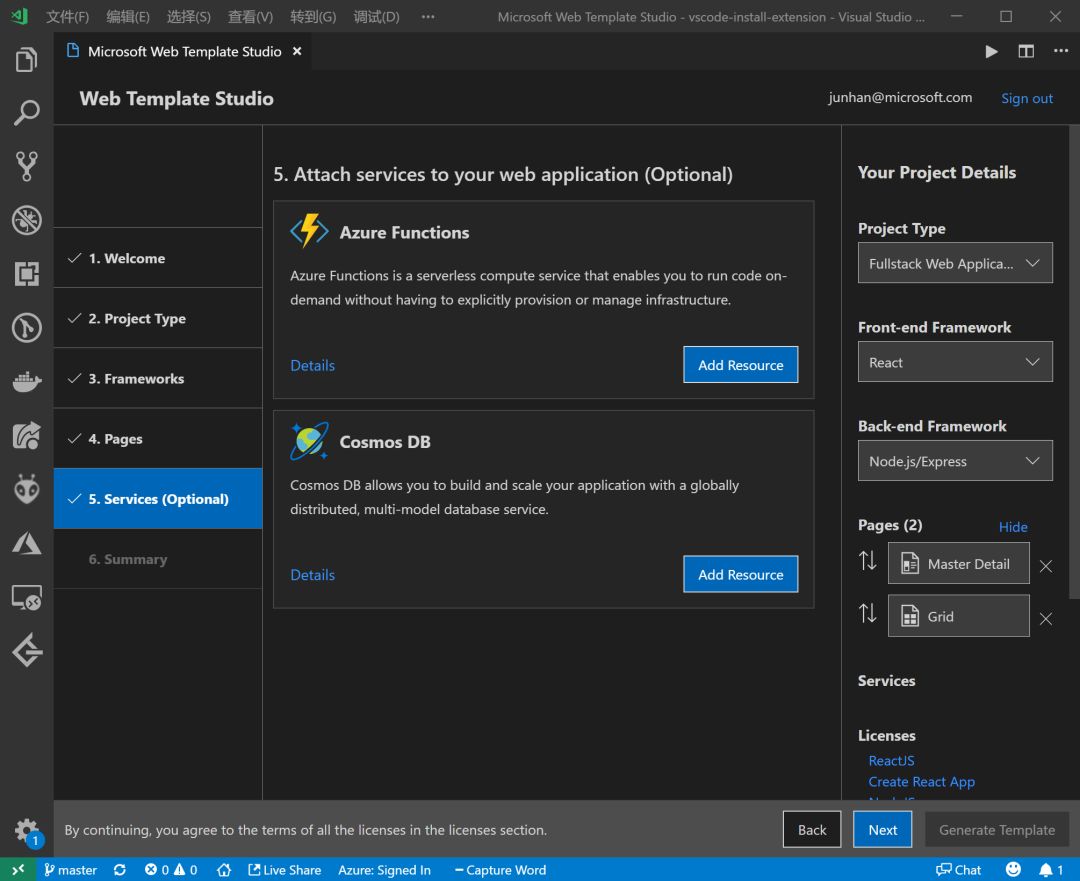Go to the 1. Welcome step
The image size is (1080, 881).
click(x=158, y=258)
